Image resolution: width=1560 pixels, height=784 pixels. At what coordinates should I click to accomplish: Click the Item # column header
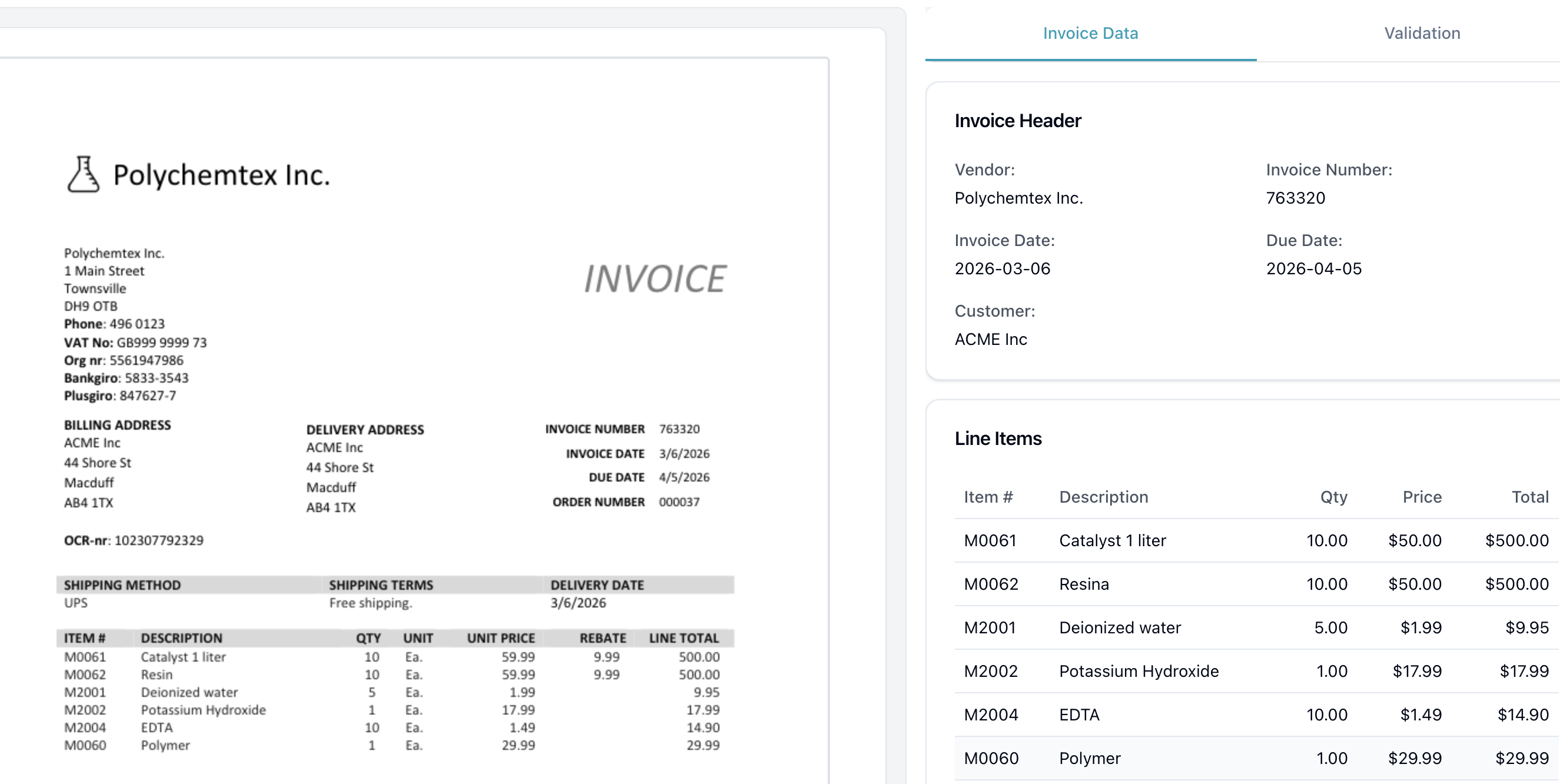pos(988,497)
